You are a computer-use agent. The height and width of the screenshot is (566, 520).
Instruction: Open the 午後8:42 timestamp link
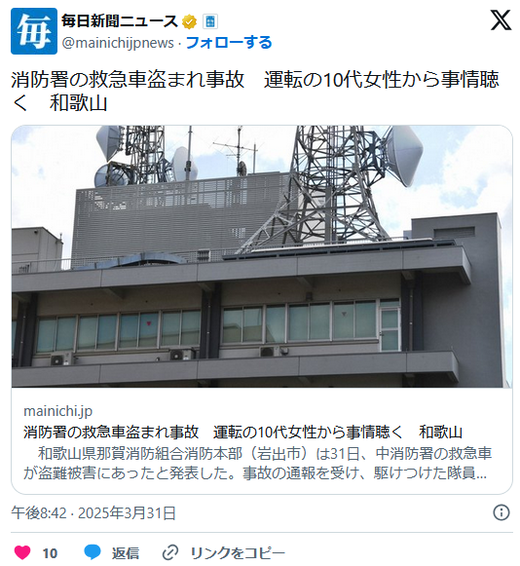pyautogui.click(x=93, y=513)
